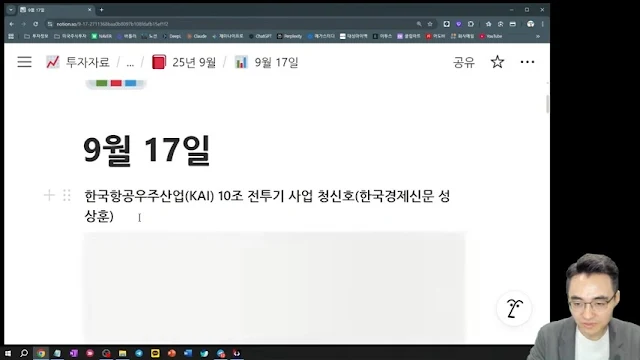Screen dimensions: 640x360
Task: Open the Perplexity bookmark
Action: pyautogui.click(x=289, y=36)
